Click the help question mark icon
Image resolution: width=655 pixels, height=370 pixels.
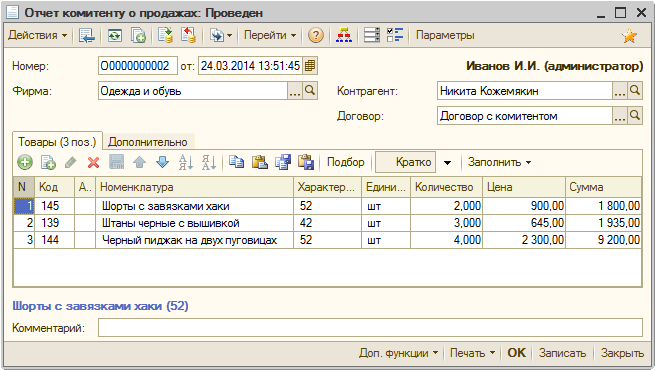(316, 35)
